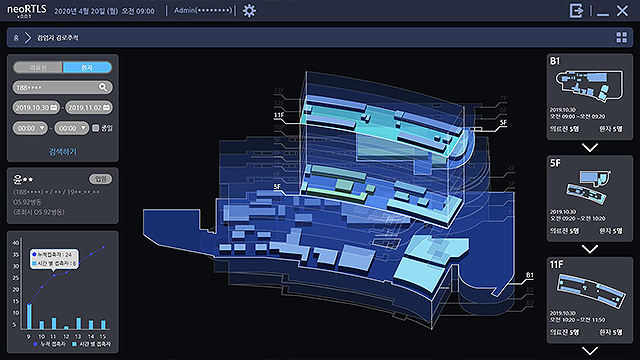640x360 pixels.
Task: Click the blue search text button
Action: [x=62, y=151]
